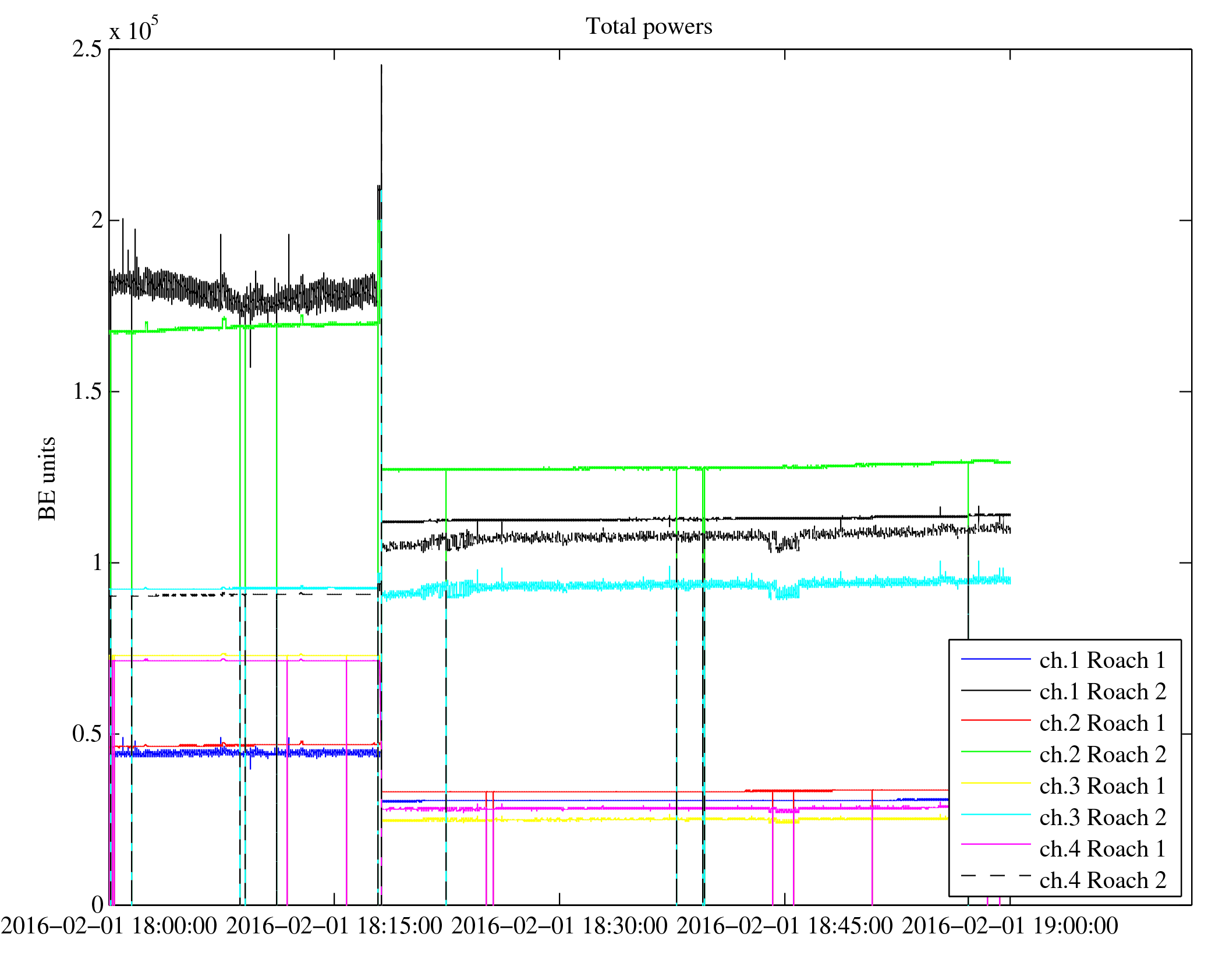This screenshot has height=980, width=1208.
Task: Click the '2016-02-01 18:30:00' x-axis tick label
Action: coord(559,926)
